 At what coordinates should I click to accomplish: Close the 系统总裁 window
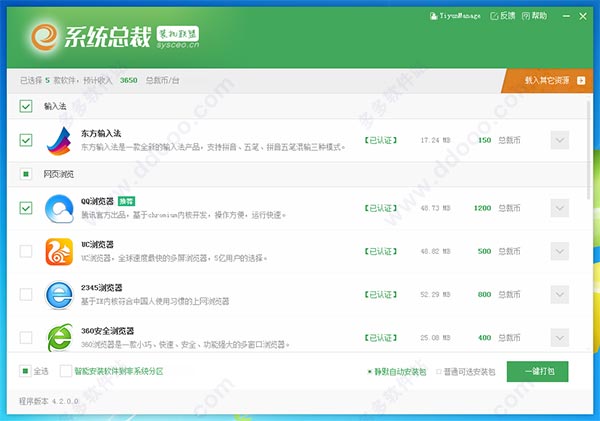click(x=583, y=16)
